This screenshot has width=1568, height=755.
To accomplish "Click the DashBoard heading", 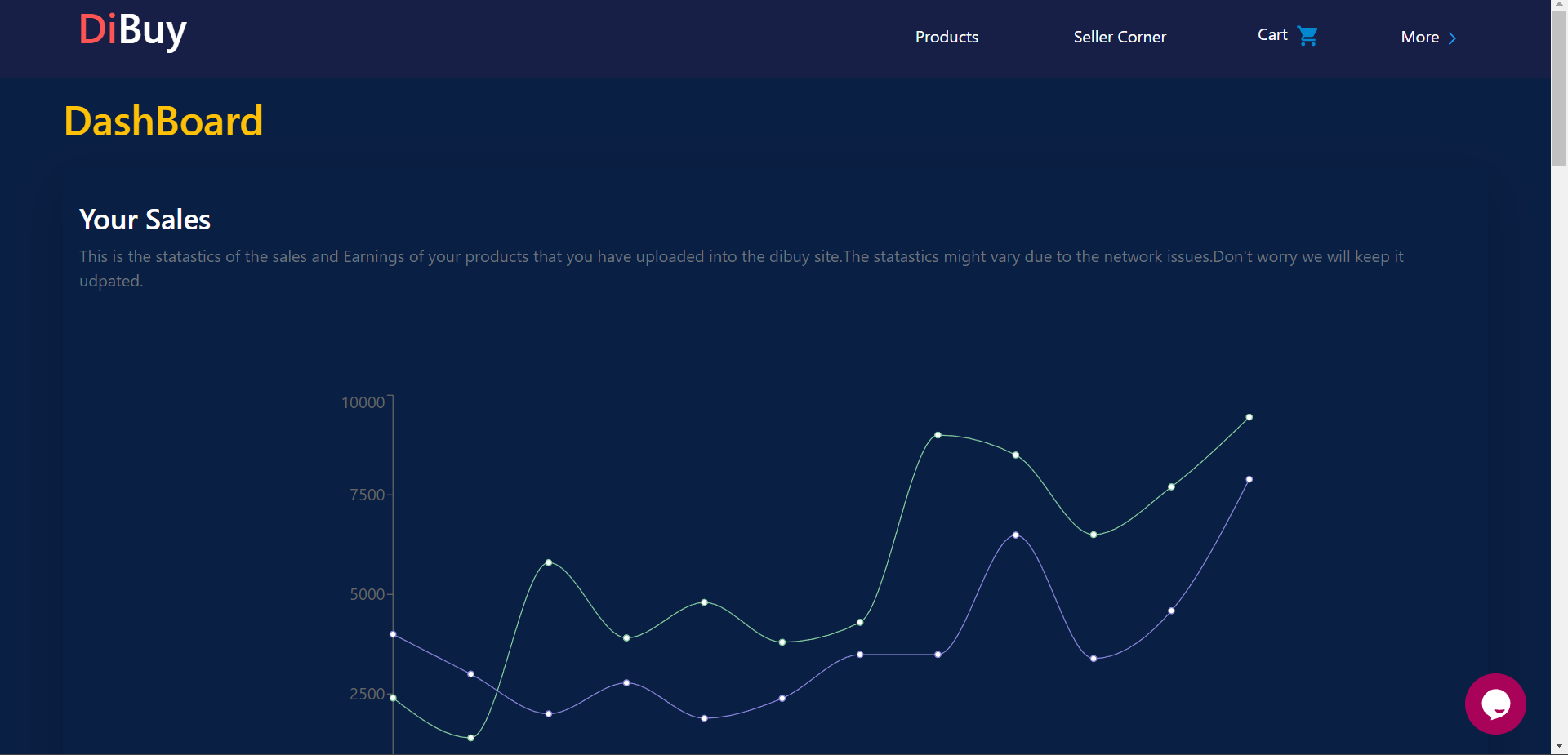I will click(163, 122).
